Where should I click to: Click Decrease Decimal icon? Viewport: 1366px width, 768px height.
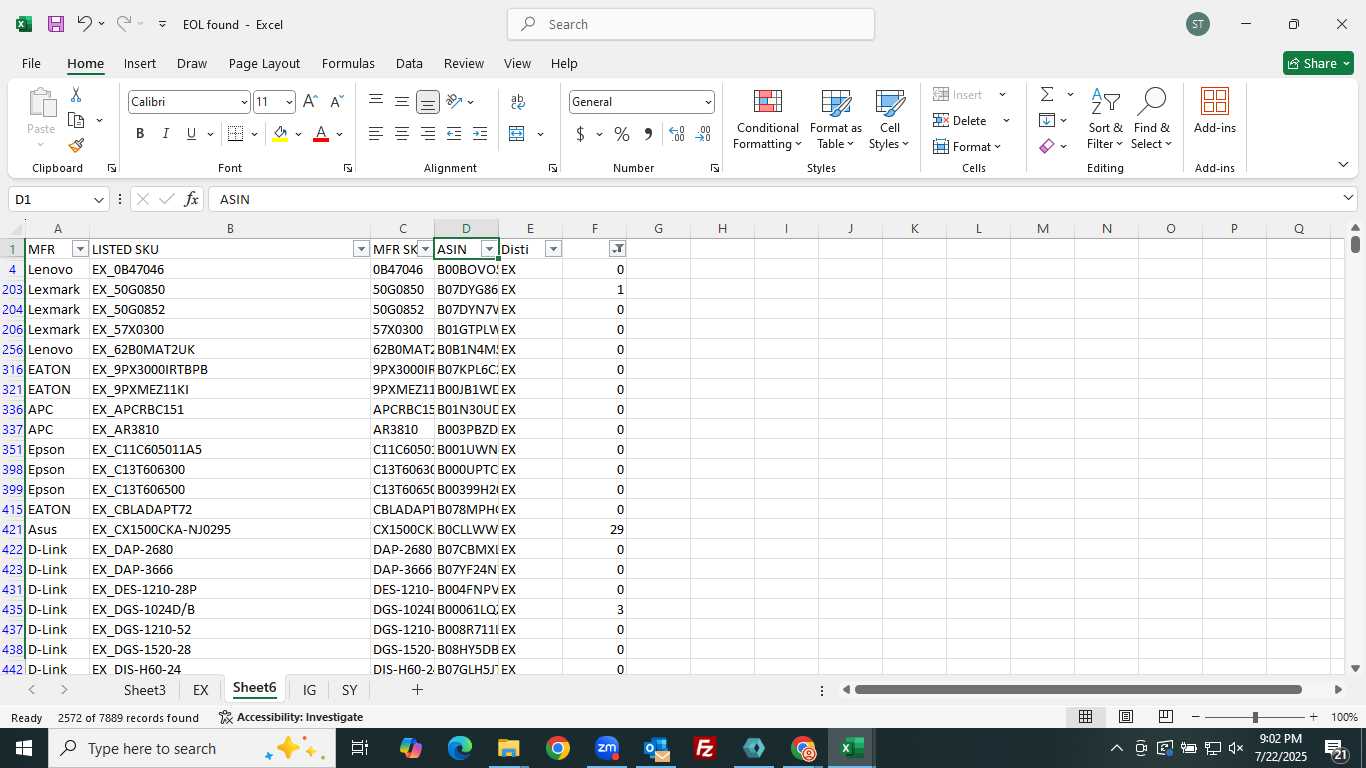point(703,134)
